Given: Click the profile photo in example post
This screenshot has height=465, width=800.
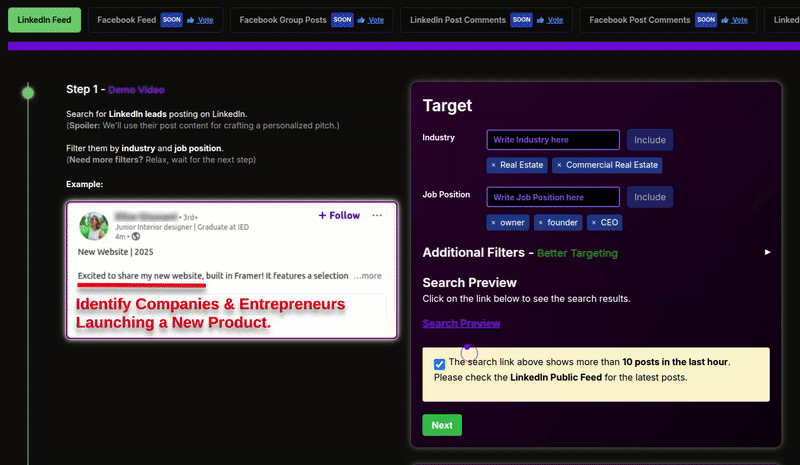Looking at the screenshot, I should 94,226.
